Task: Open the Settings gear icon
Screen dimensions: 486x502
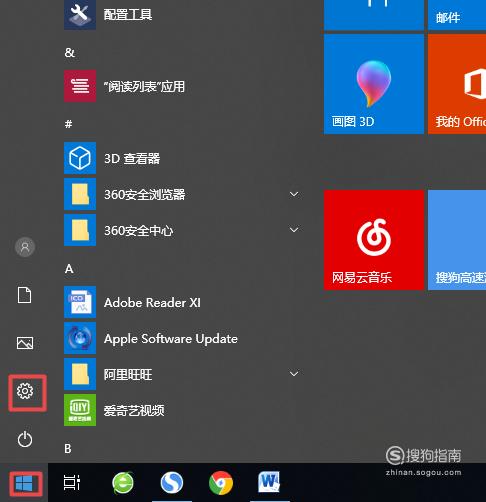Action: [25, 391]
